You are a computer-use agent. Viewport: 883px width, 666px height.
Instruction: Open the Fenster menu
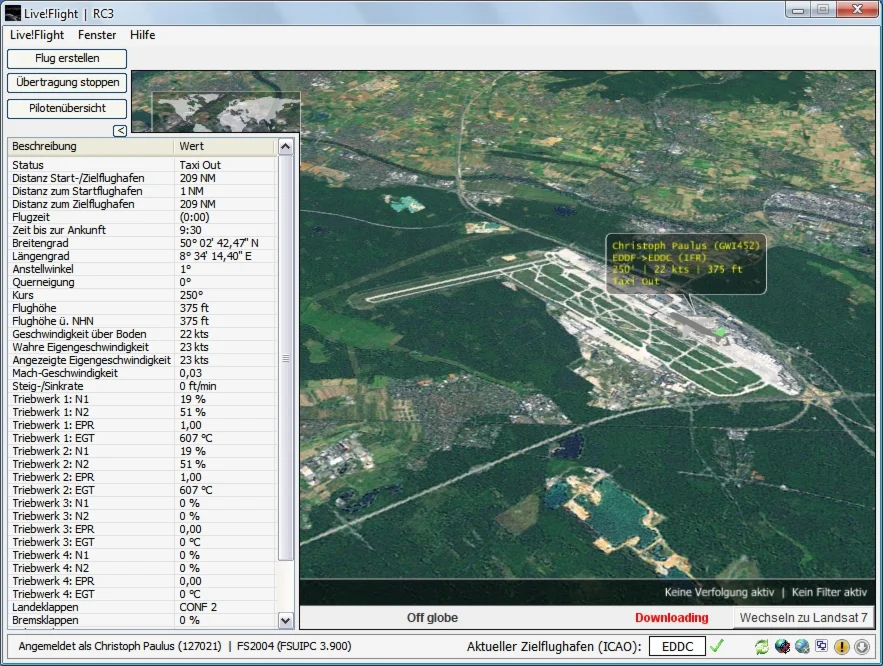pos(97,35)
